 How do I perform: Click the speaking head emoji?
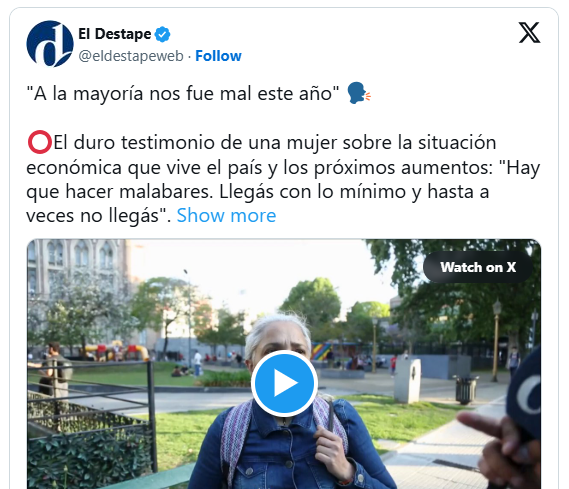[359, 93]
